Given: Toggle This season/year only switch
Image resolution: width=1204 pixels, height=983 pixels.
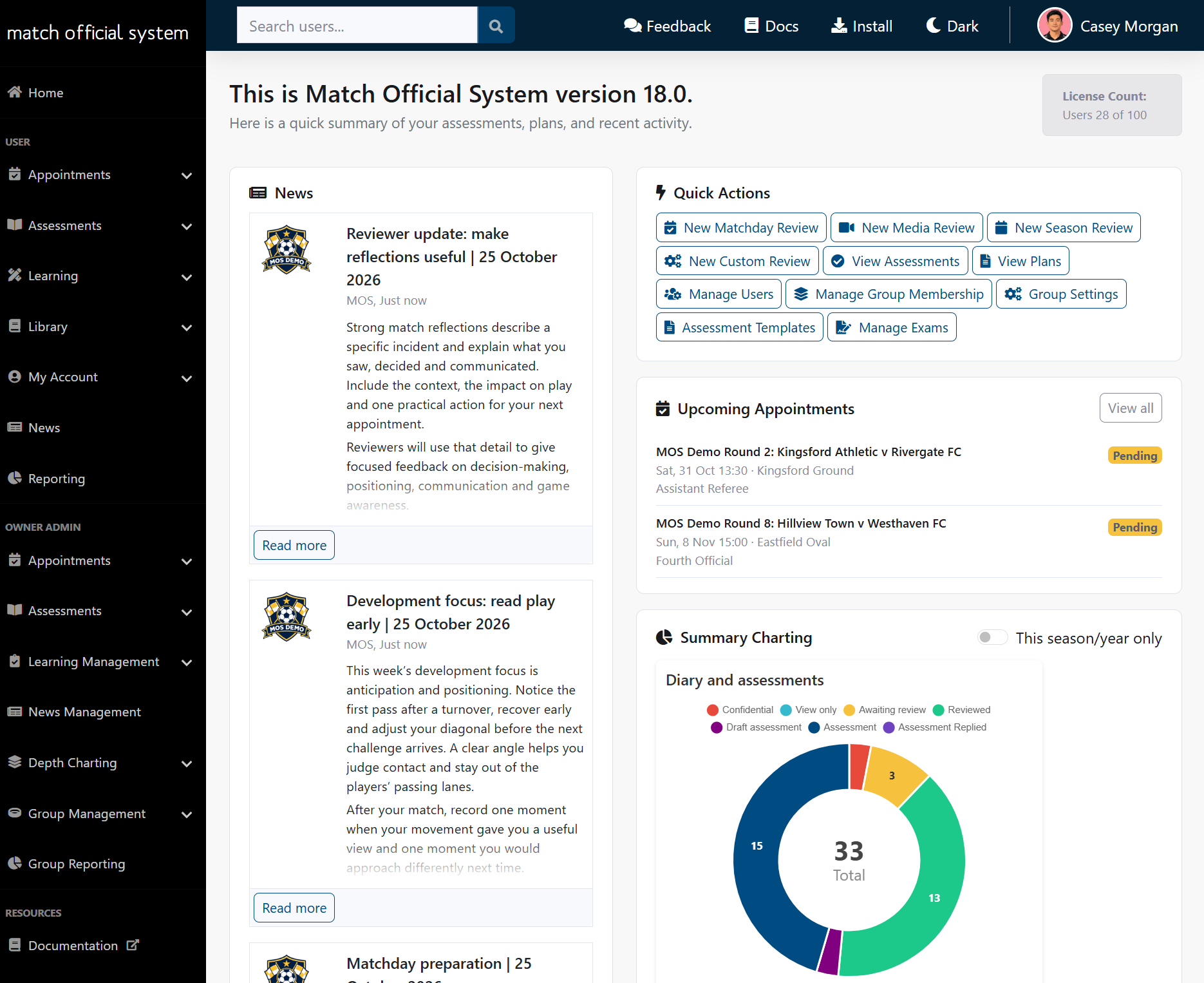Looking at the screenshot, I should tap(992, 638).
